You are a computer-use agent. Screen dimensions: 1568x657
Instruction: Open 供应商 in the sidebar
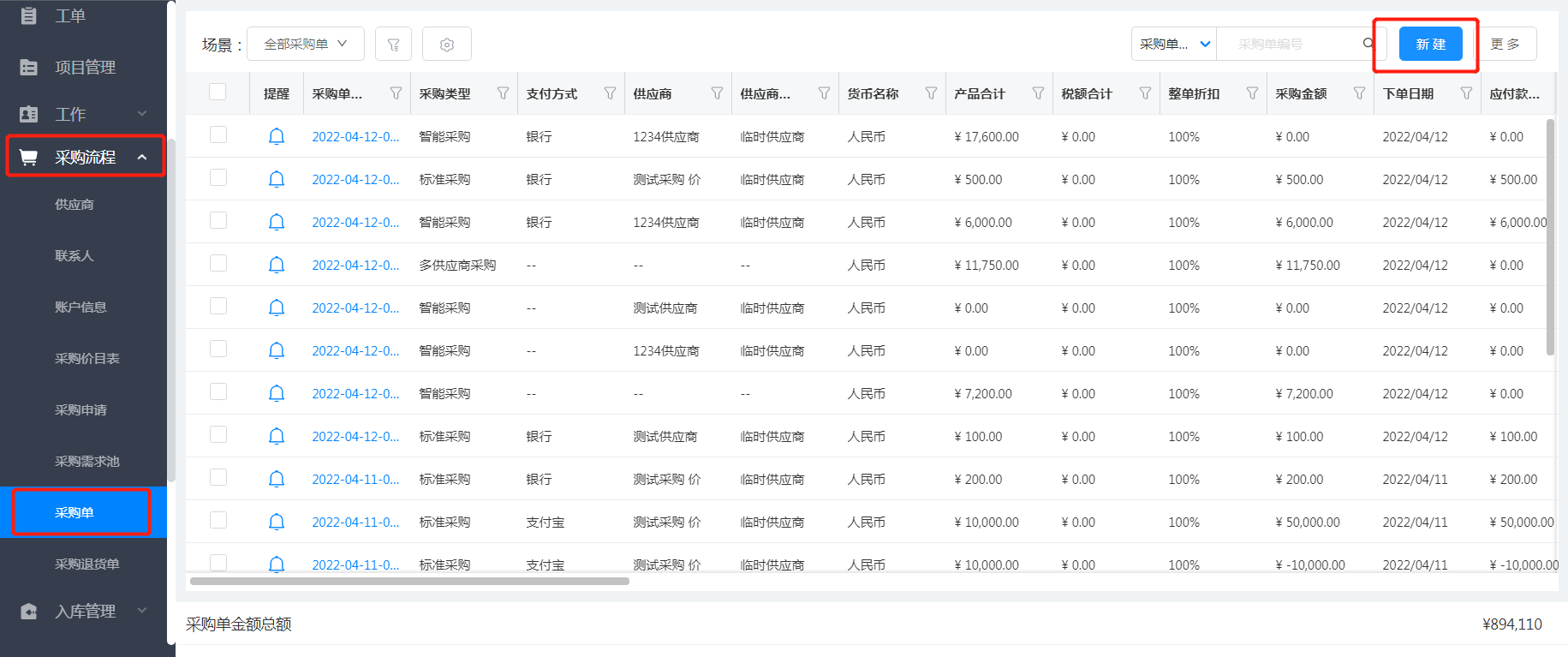[x=75, y=205]
